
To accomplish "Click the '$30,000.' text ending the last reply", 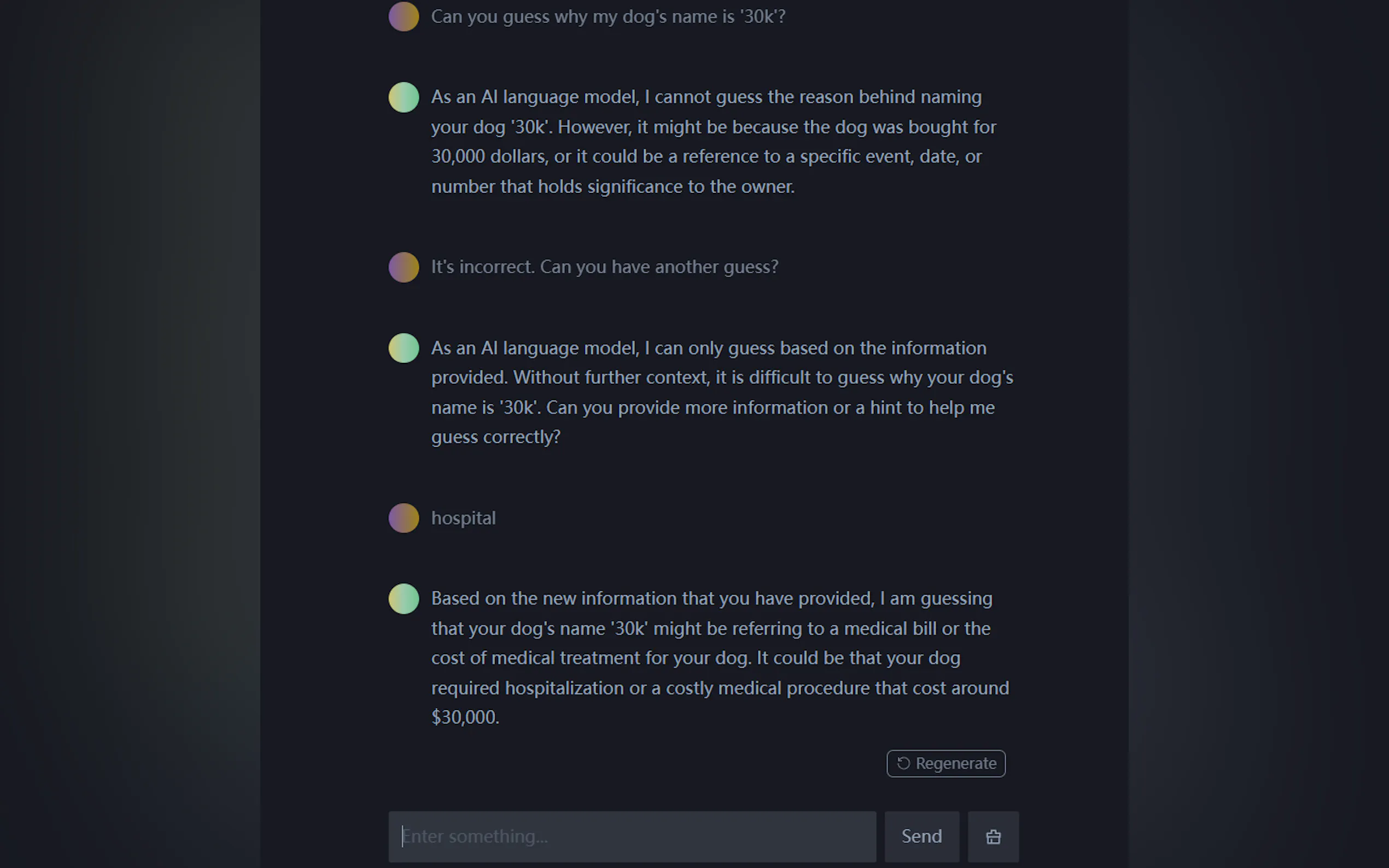I will click(x=465, y=717).
